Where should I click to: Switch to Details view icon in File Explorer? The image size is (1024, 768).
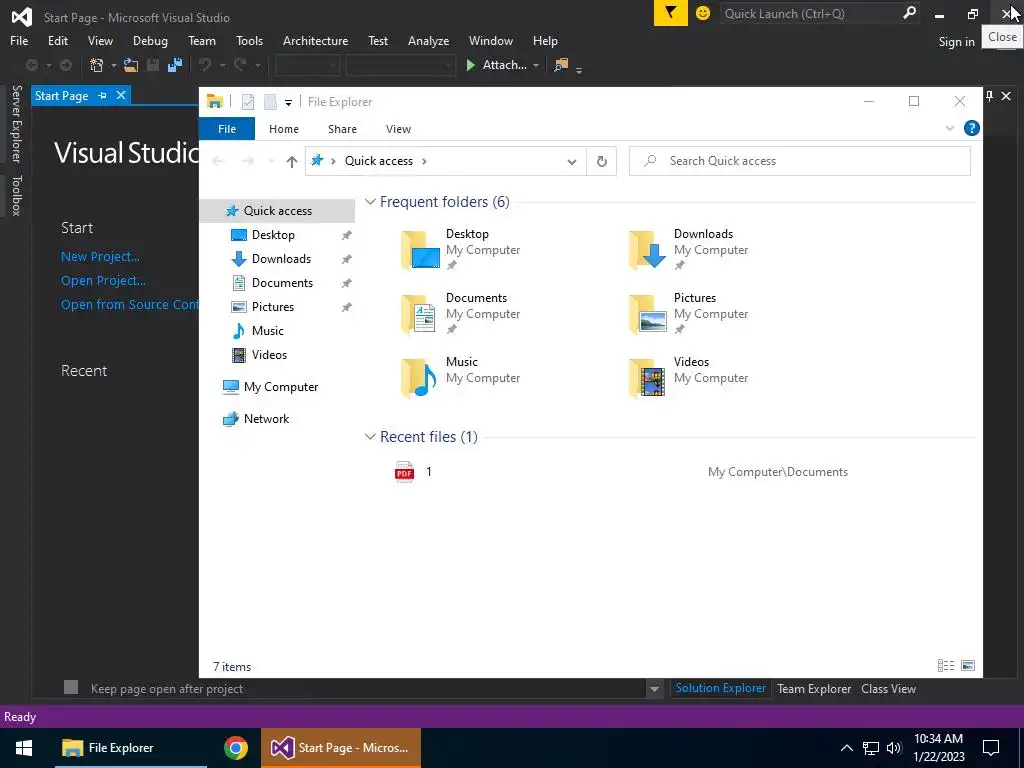click(x=946, y=665)
